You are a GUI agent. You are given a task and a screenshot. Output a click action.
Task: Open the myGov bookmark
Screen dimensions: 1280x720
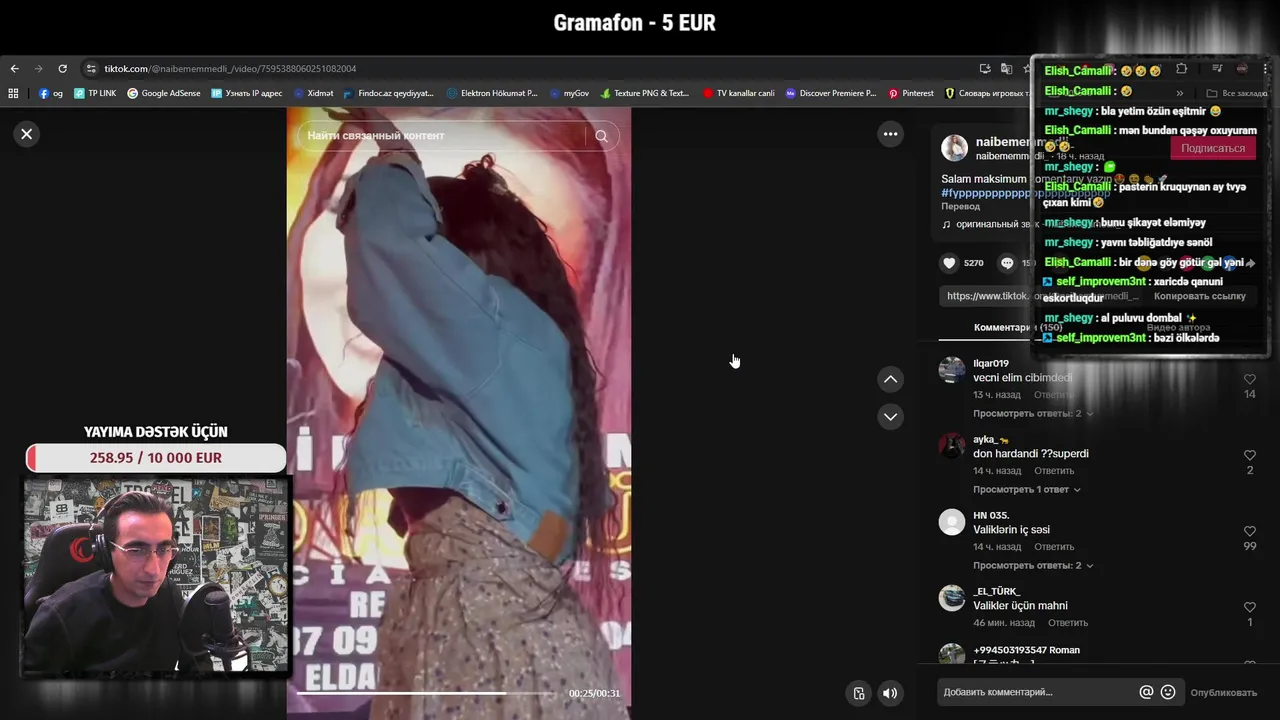click(x=569, y=93)
